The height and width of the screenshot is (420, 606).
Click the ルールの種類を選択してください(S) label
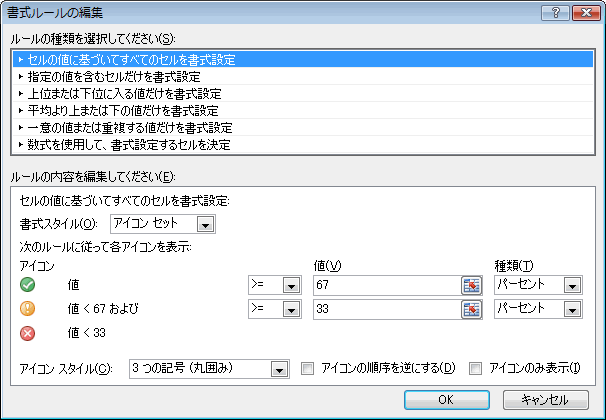coord(93,39)
